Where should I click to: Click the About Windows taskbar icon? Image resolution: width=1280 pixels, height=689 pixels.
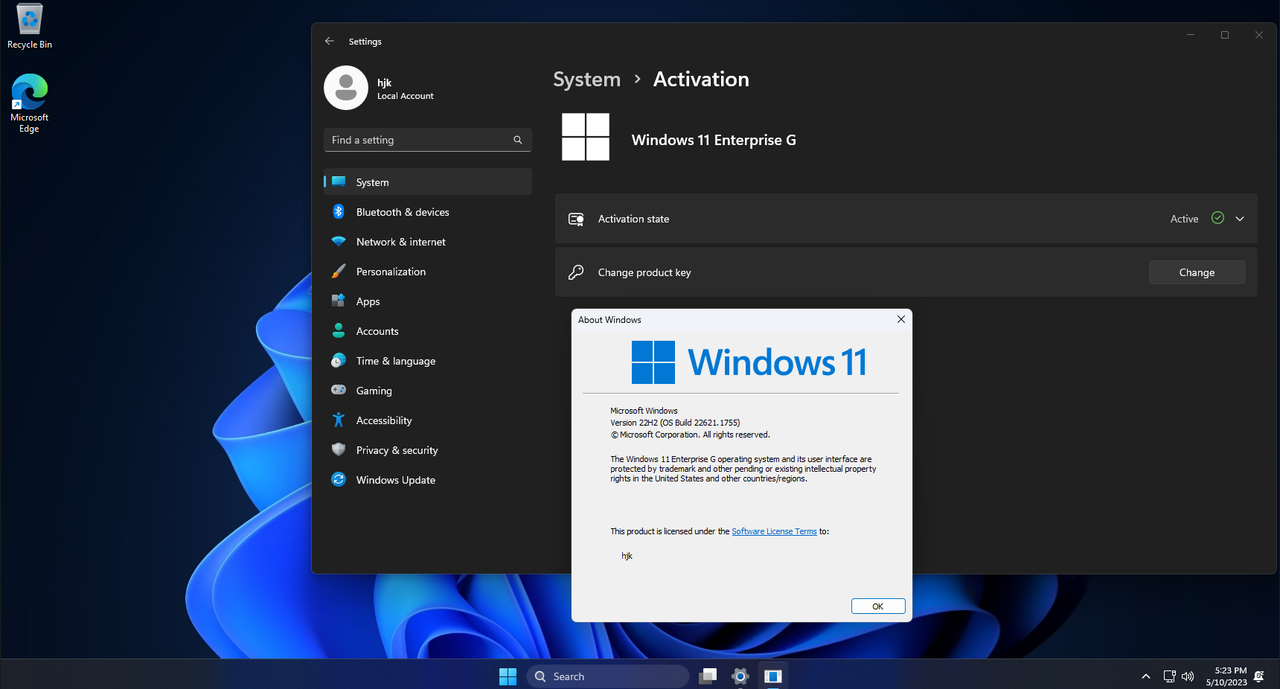point(772,676)
